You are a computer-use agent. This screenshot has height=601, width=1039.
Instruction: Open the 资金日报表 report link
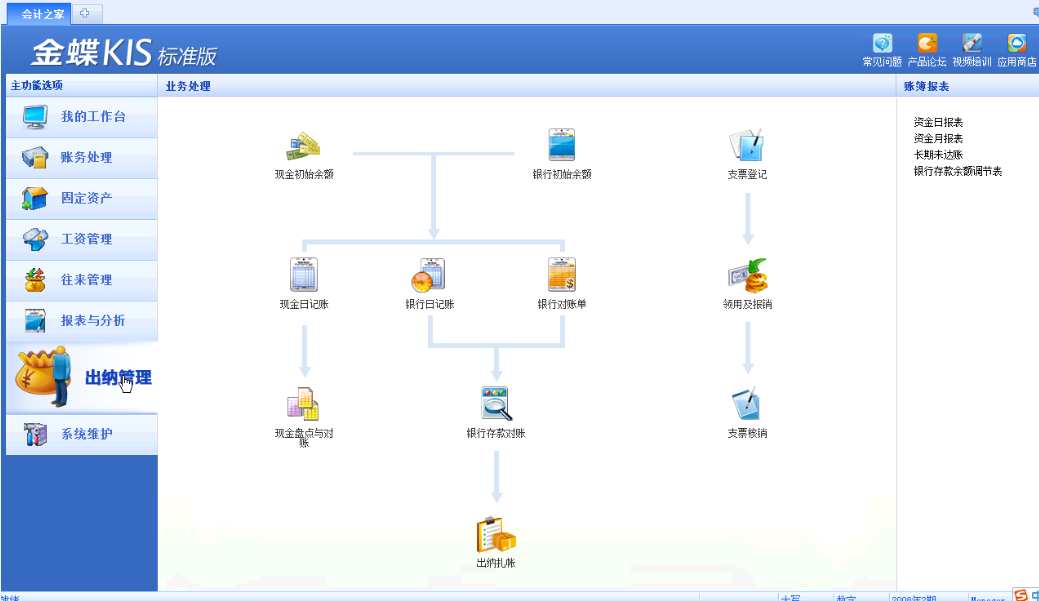tap(938, 123)
